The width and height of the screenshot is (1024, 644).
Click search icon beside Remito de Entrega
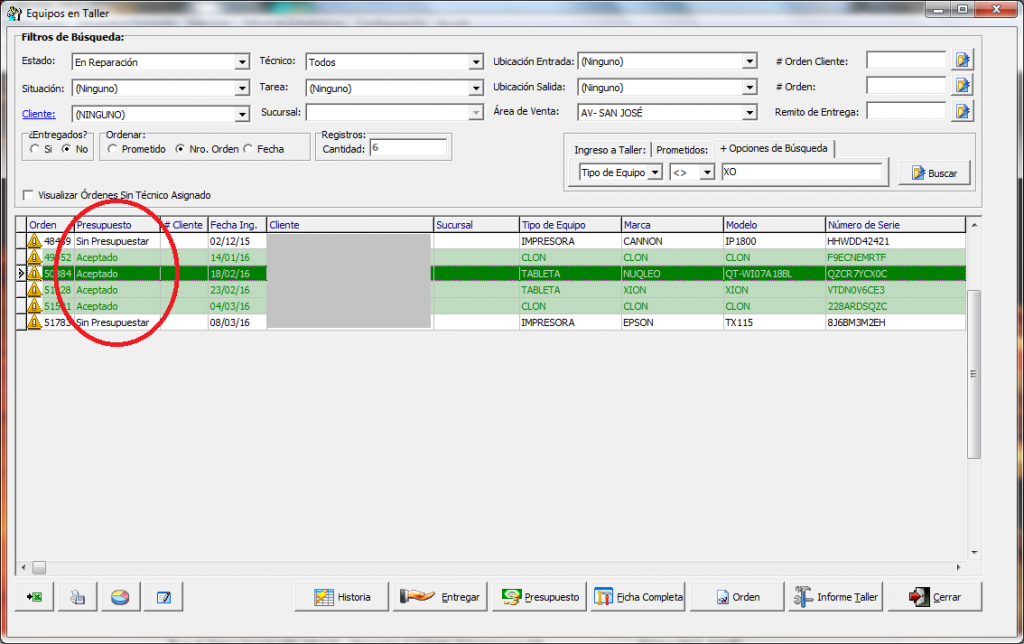tap(963, 111)
